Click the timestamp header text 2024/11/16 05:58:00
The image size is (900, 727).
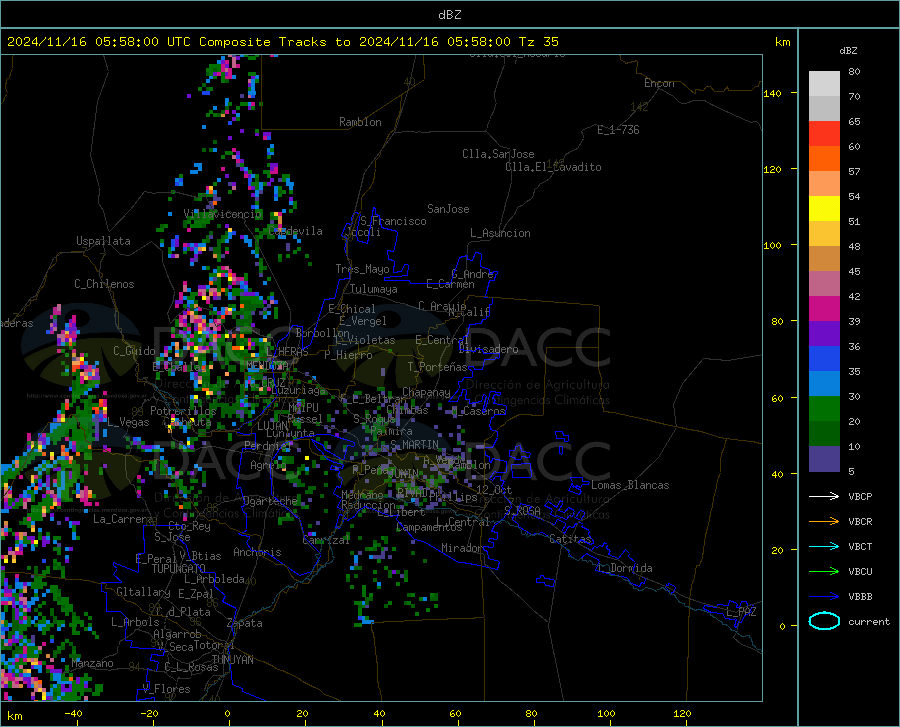coord(83,42)
